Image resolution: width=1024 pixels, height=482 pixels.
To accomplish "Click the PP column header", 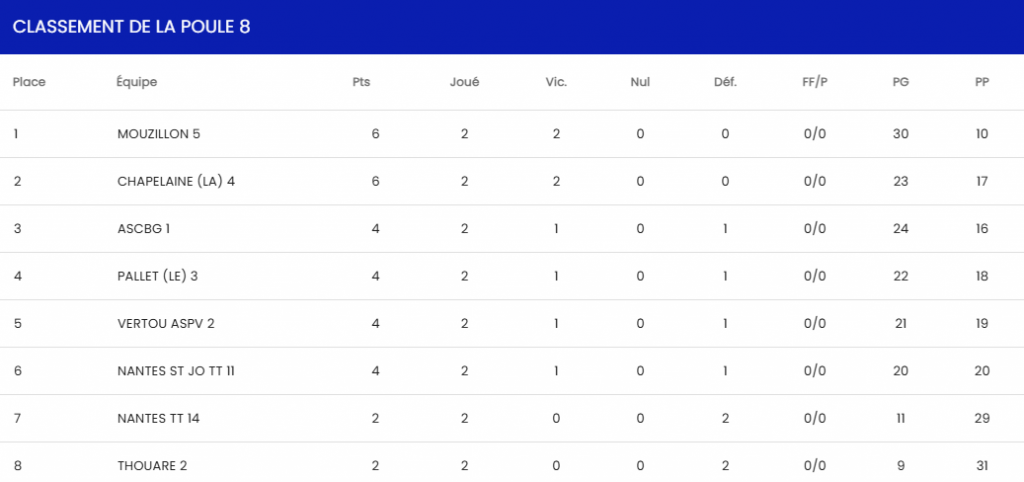I will click(x=982, y=82).
